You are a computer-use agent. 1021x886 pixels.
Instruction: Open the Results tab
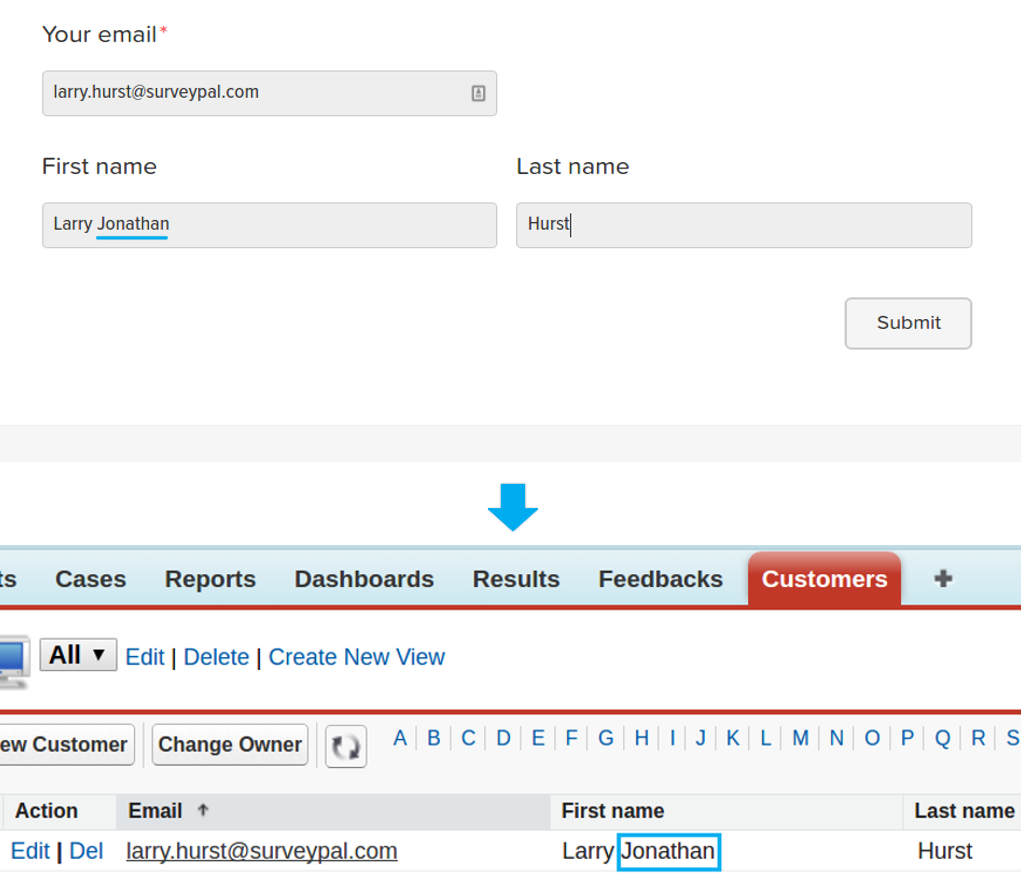516,579
